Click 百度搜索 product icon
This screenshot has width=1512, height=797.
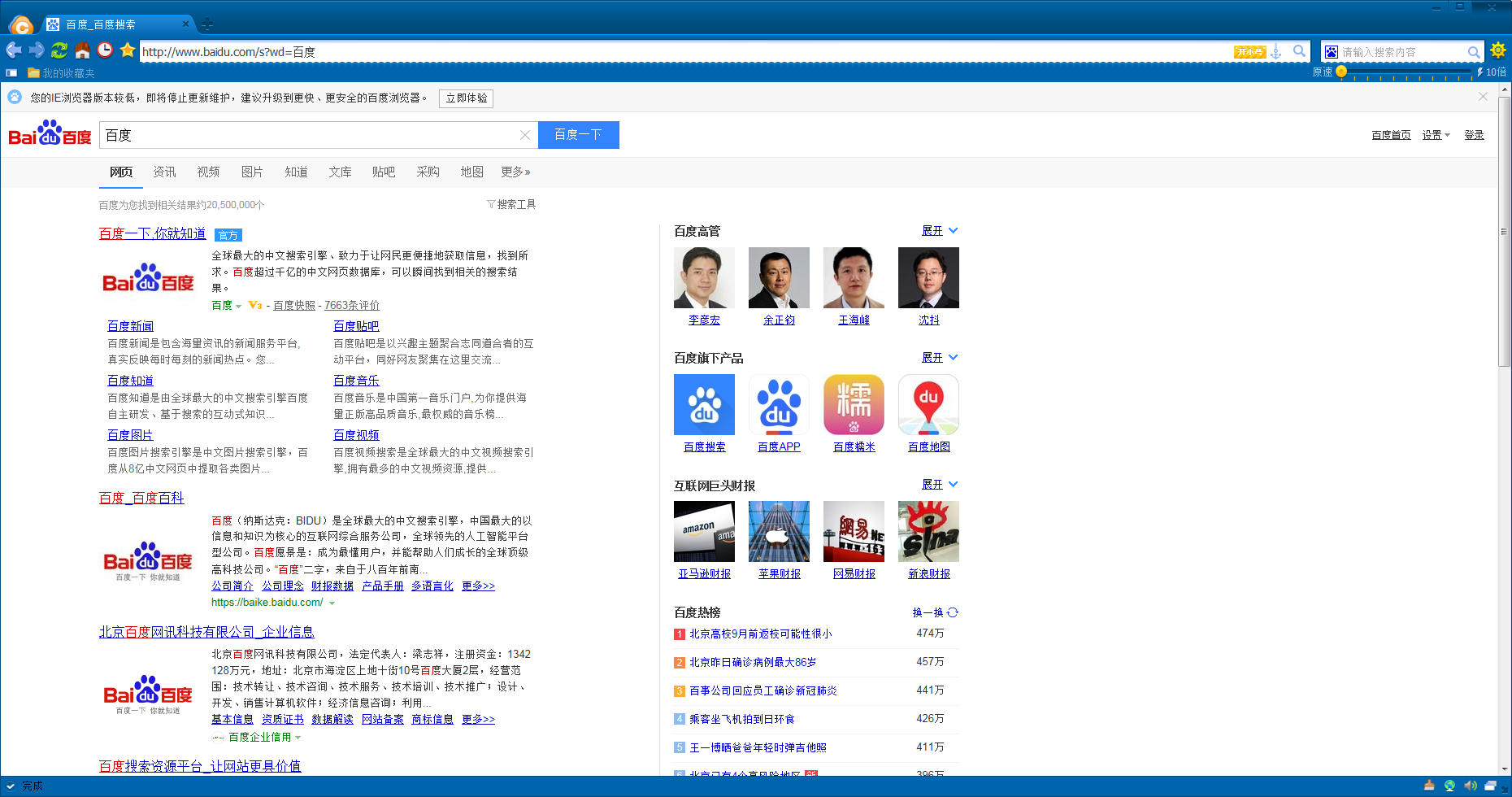click(704, 404)
